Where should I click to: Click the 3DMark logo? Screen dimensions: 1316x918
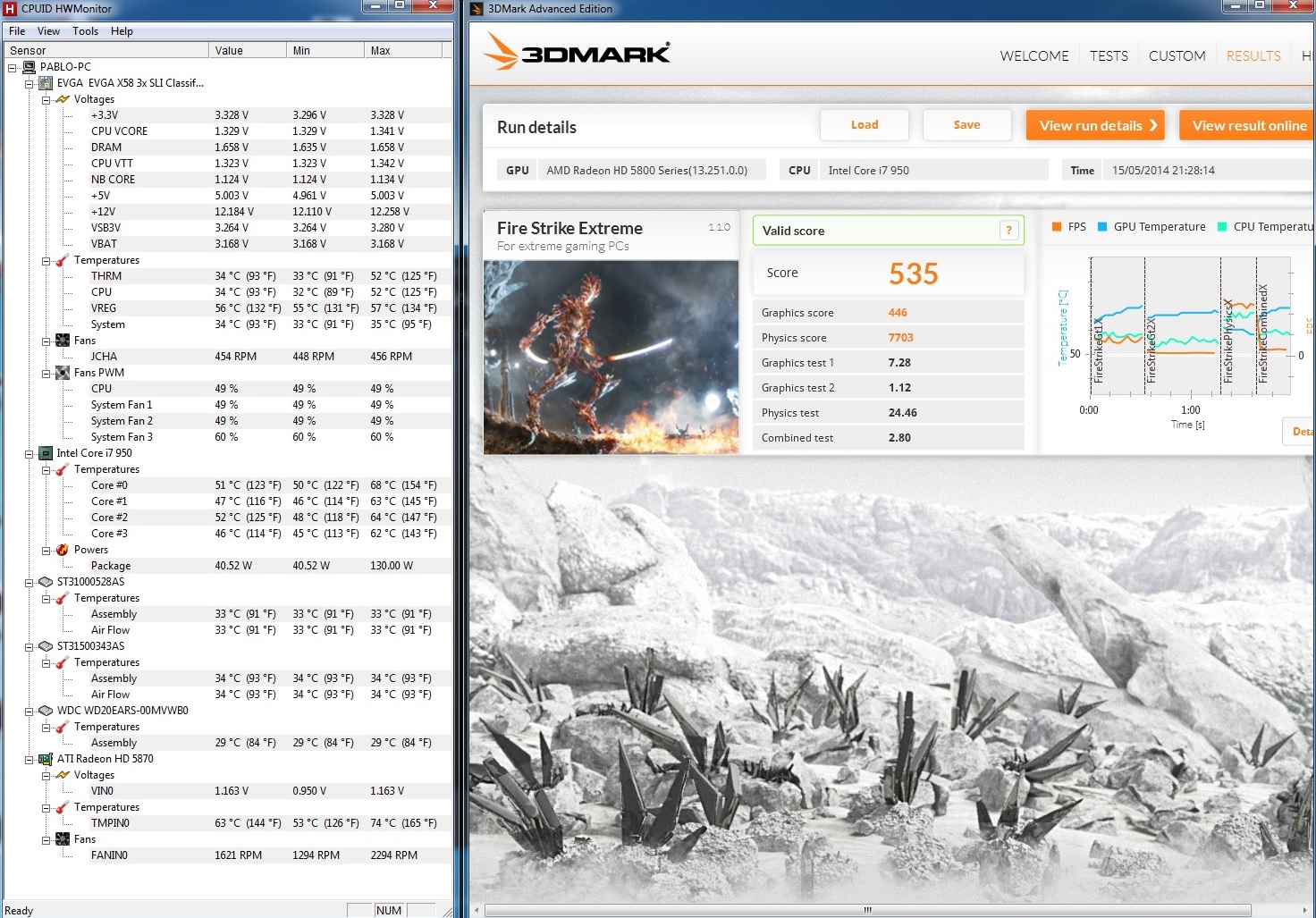point(578,53)
